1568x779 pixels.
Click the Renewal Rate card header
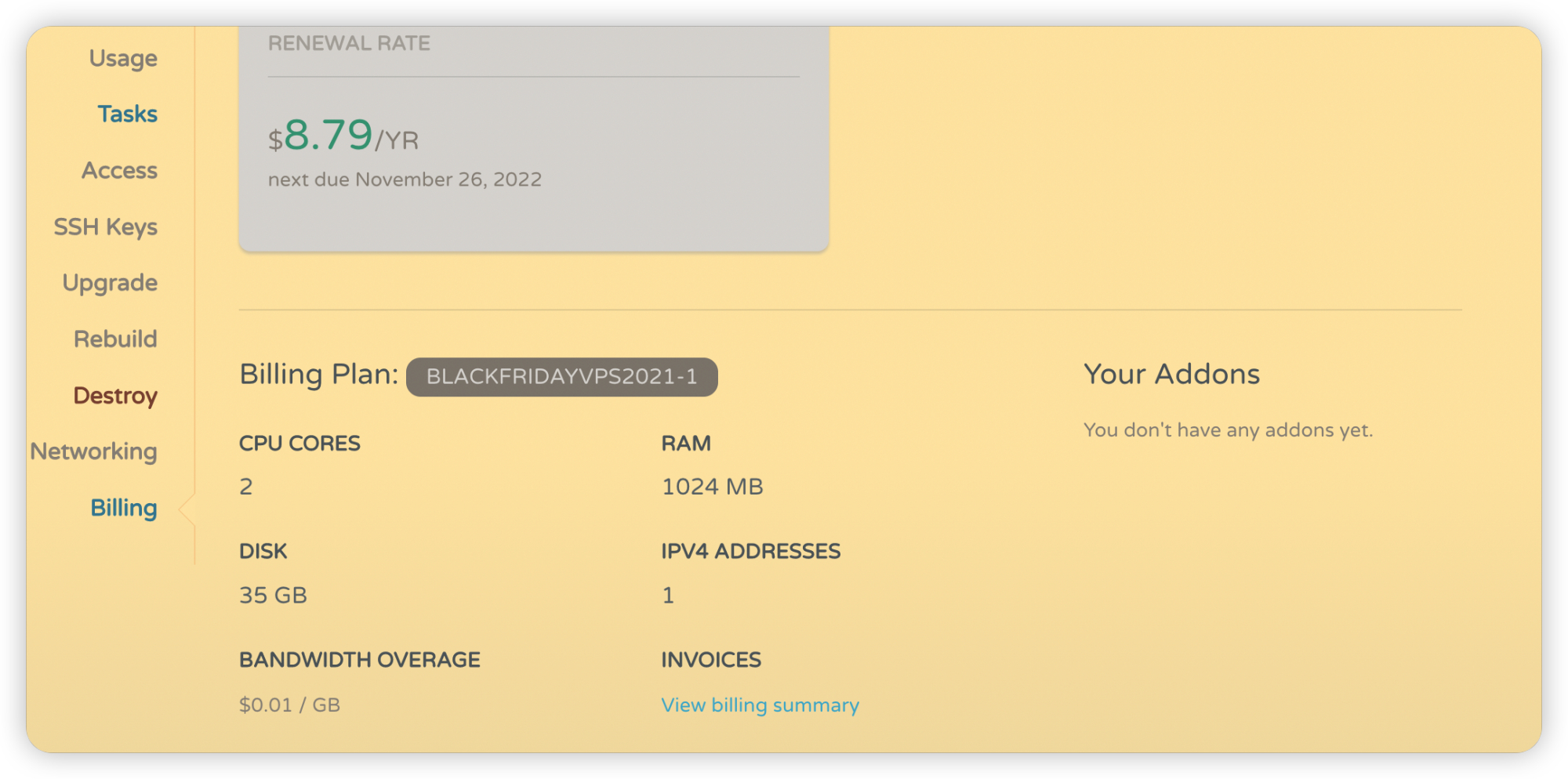tap(349, 44)
